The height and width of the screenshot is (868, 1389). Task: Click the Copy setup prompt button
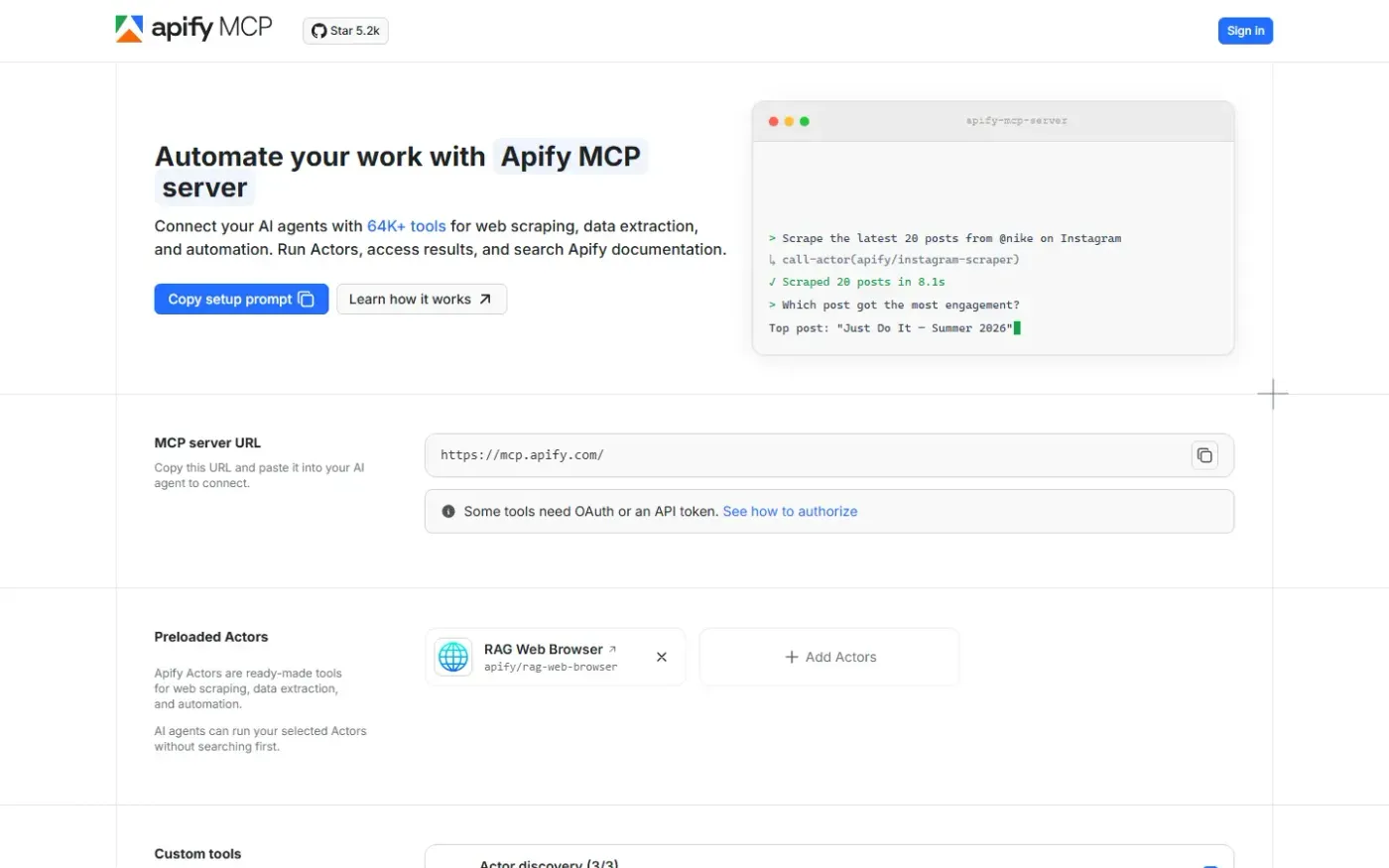coord(241,300)
